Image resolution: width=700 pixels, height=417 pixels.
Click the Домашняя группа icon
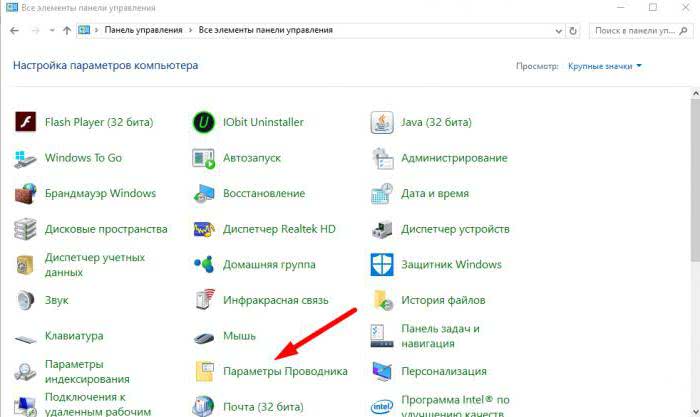pyautogui.click(x=204, y=264)
